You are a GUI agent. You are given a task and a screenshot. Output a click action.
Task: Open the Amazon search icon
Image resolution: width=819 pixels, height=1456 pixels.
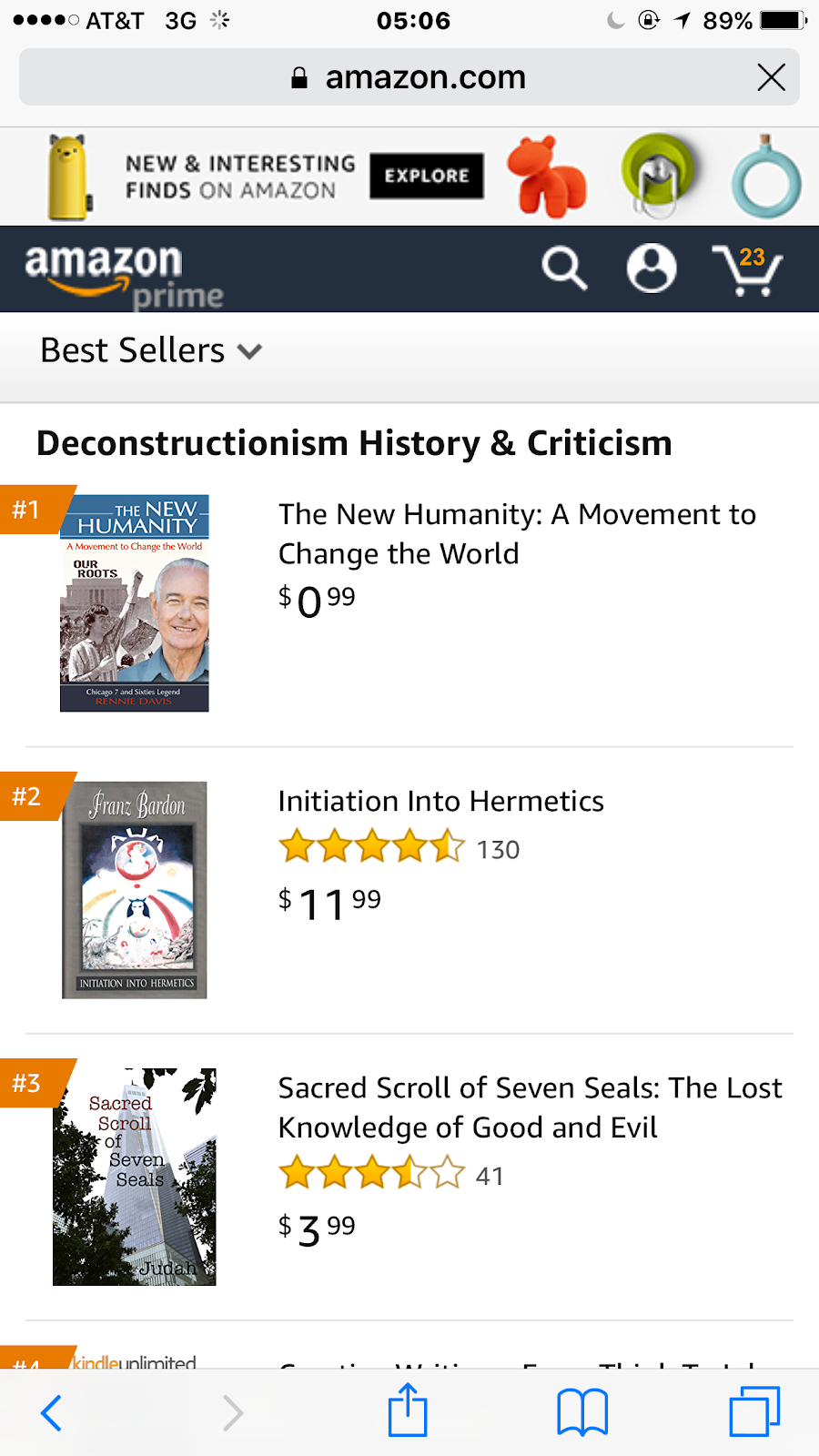[x=564, y=268]
